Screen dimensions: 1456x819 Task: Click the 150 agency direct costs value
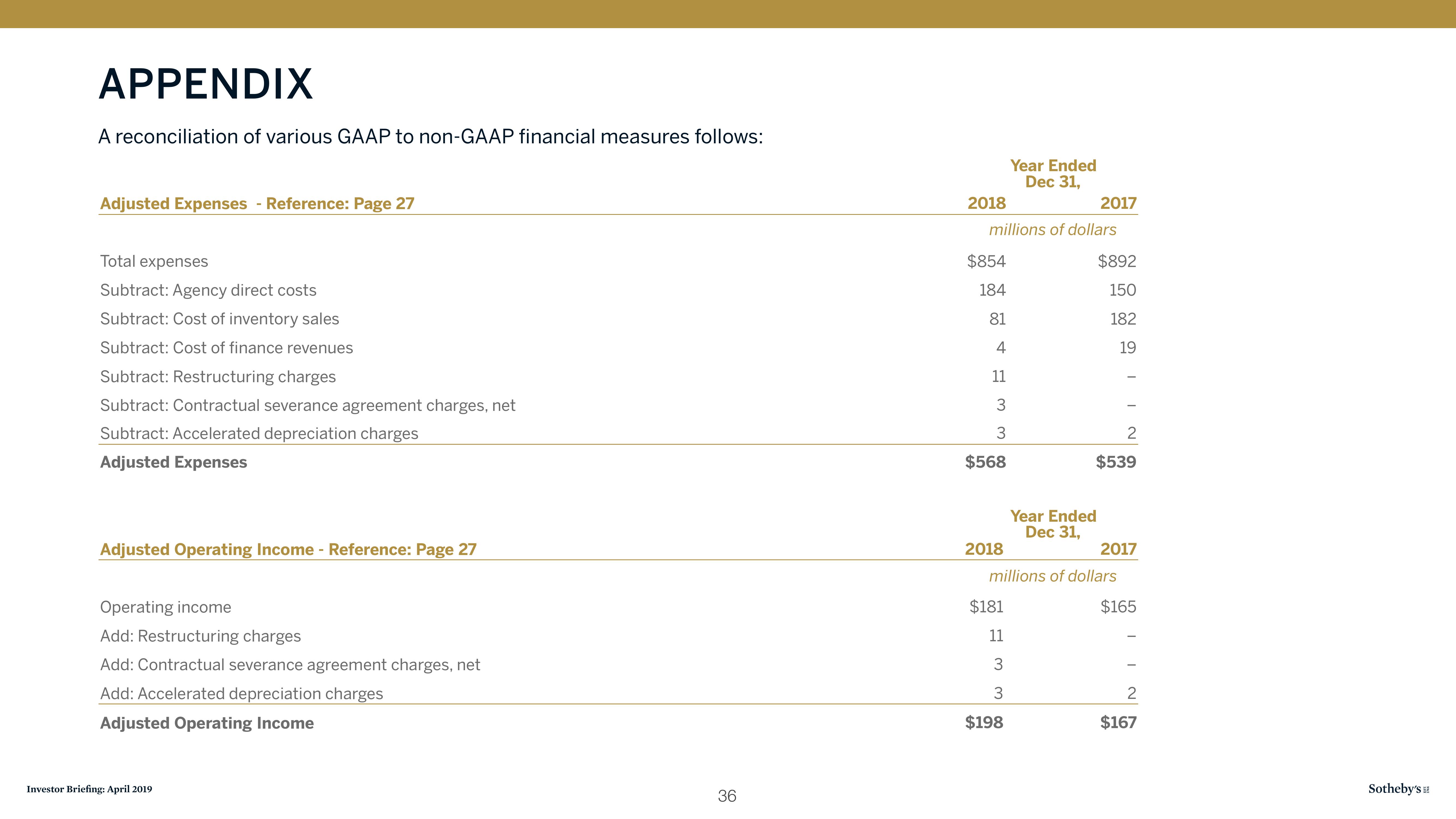[x=1123, y=290]
